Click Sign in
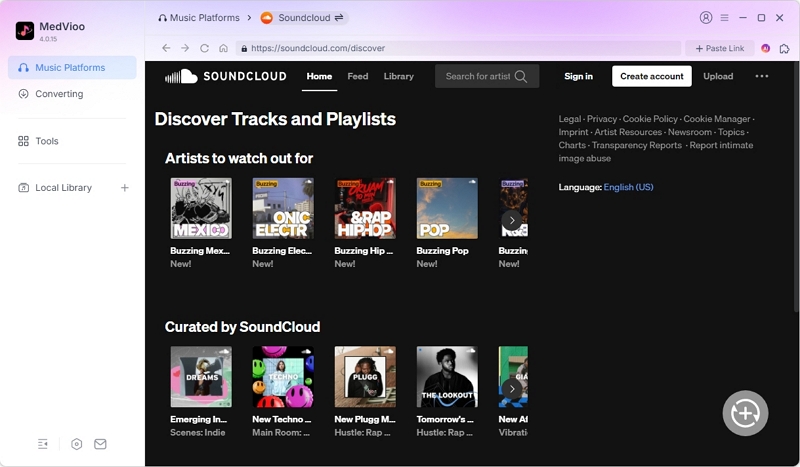800x467 pixels. pyautogui.click(x=578, y=77)
